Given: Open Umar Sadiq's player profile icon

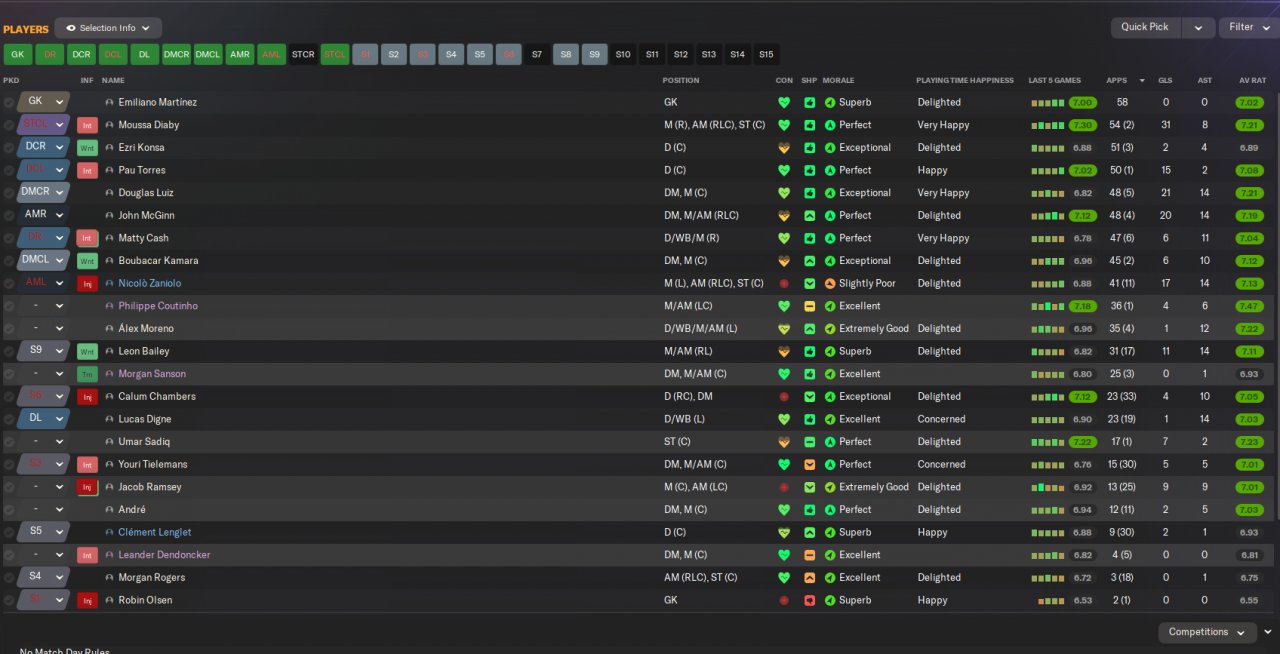Looking at the screenshot, I should point(109,442).
